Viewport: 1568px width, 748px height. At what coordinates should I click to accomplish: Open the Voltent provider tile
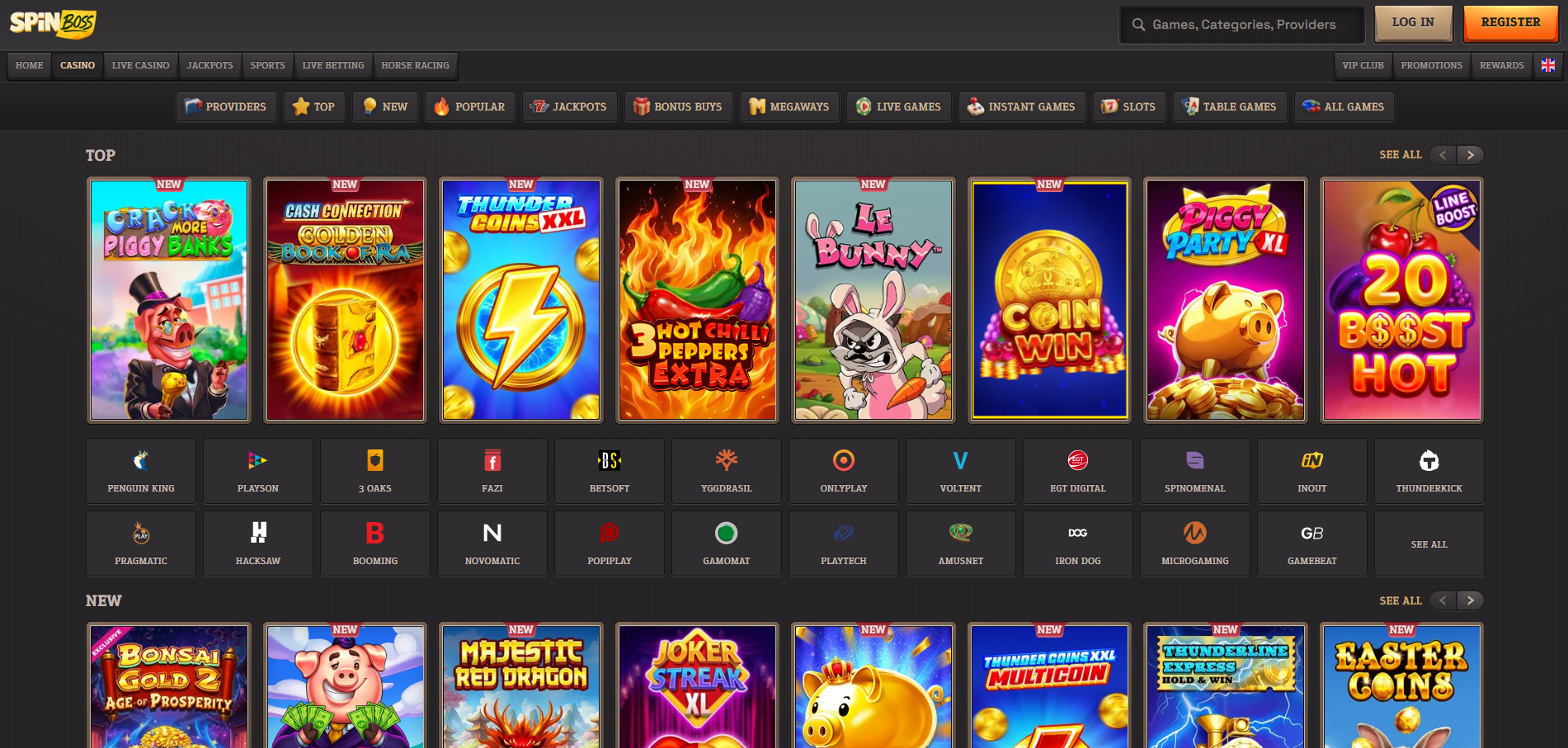point(961,471)
